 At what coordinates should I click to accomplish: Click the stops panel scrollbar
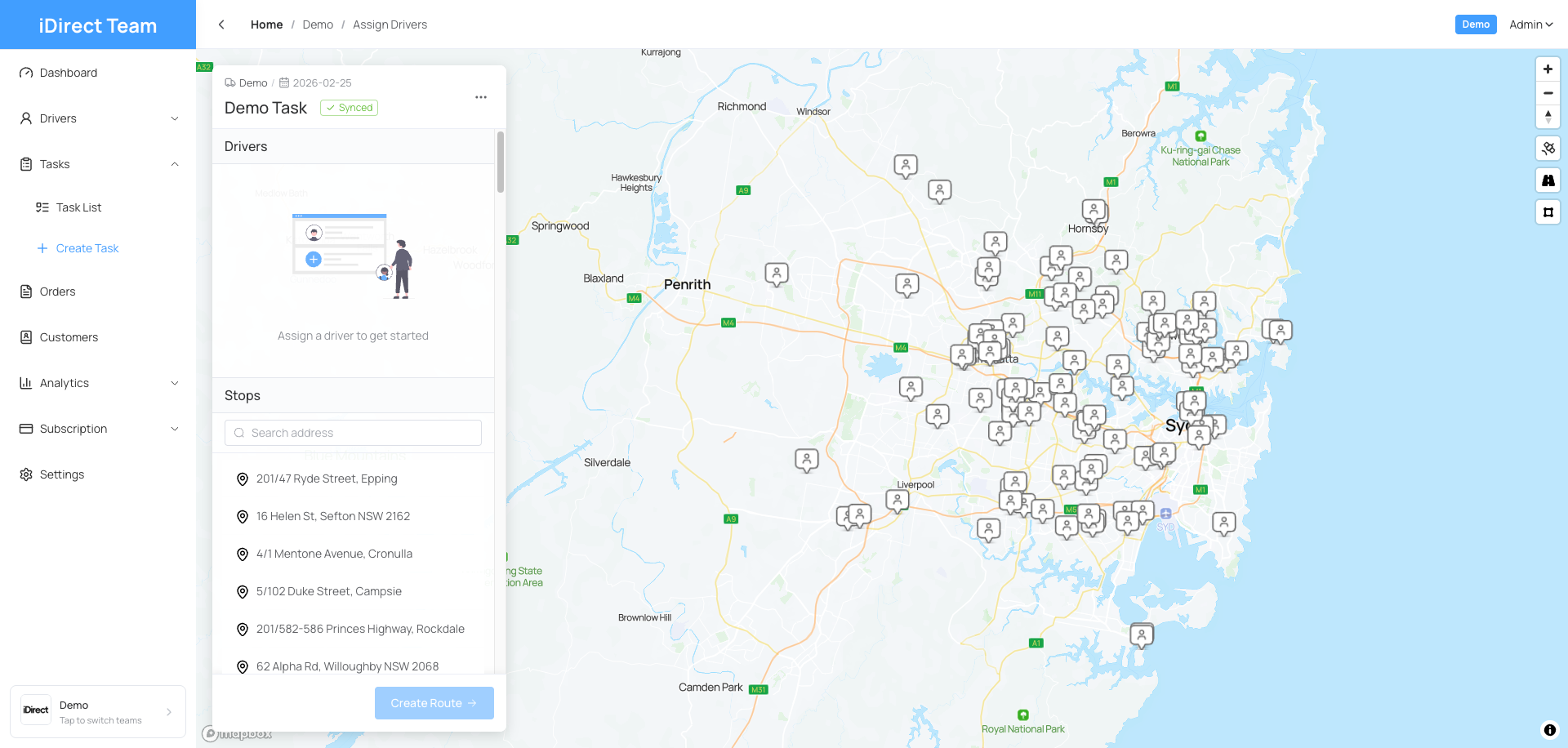(x=500, y=163)
